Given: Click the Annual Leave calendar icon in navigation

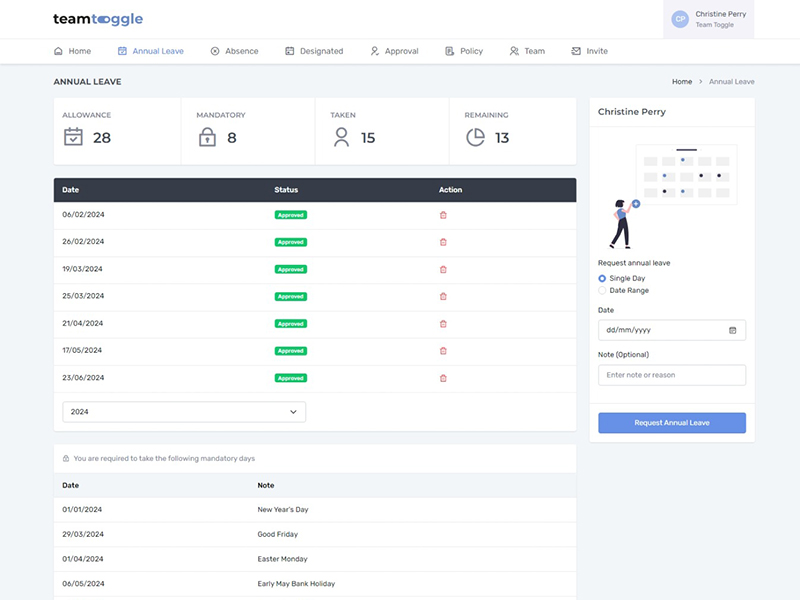Looking at the screenshot, I should pos(122,51).
